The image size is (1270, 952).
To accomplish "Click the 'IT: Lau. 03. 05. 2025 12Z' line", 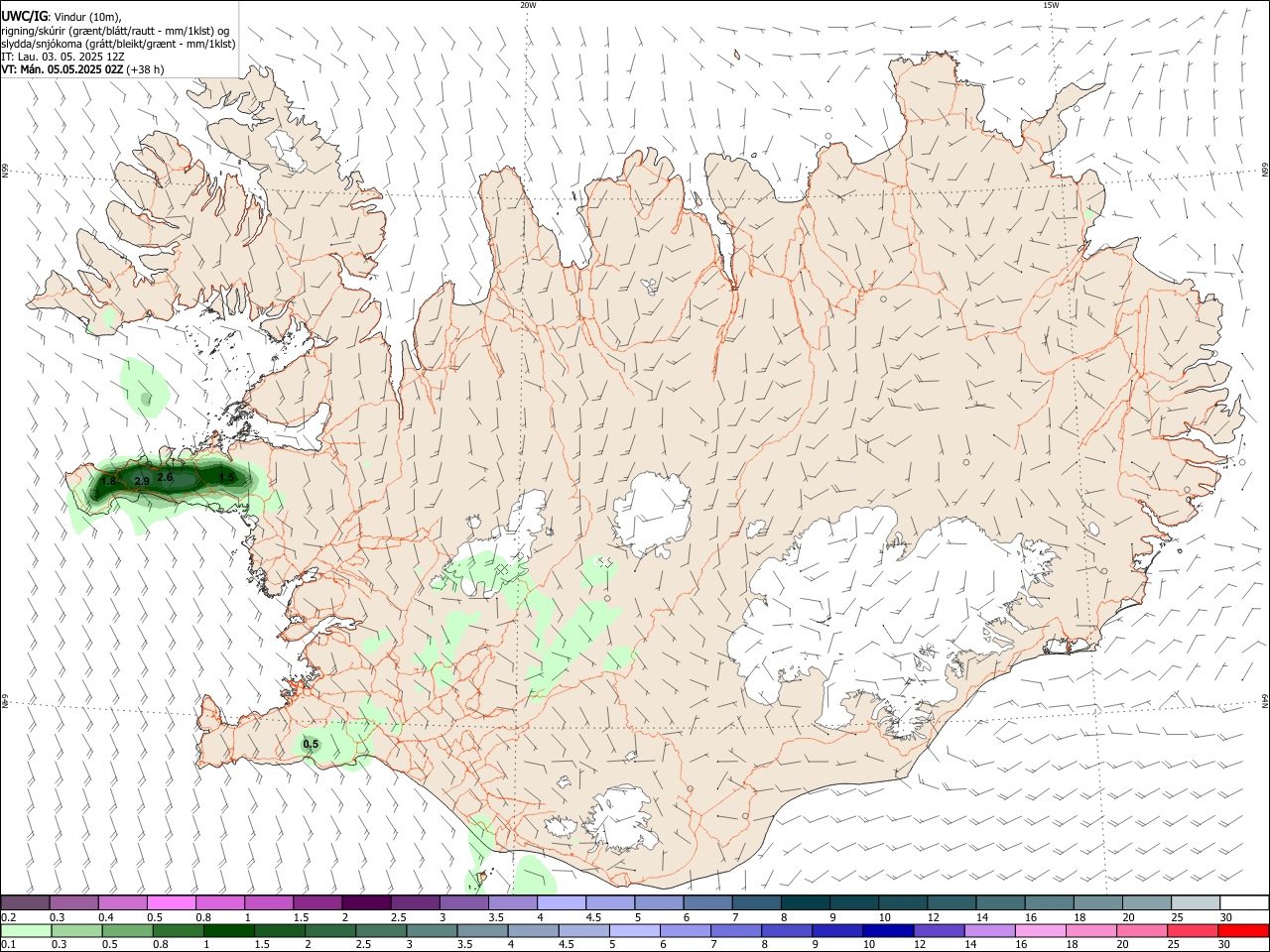I will point(63,57).
